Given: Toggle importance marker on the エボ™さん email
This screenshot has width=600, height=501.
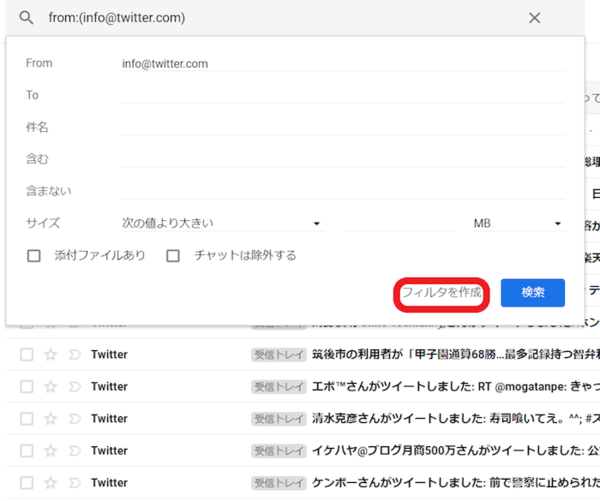Looking at the screenshot, I should pyautogui.click(x=74, y=387).
